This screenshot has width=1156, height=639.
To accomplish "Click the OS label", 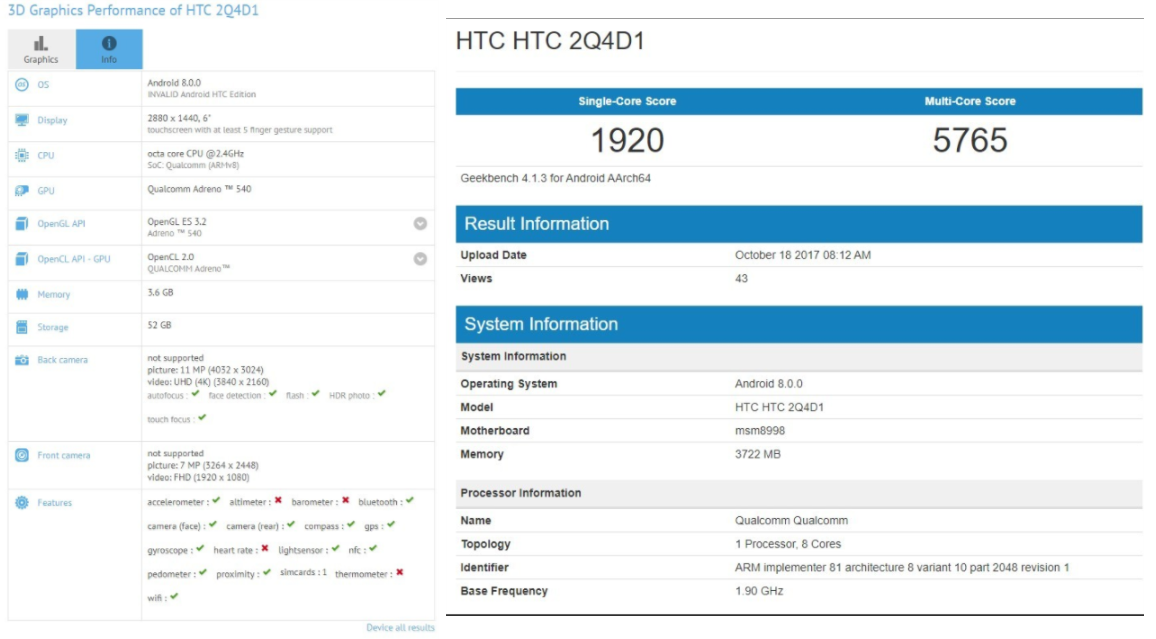I will (43, 85).
